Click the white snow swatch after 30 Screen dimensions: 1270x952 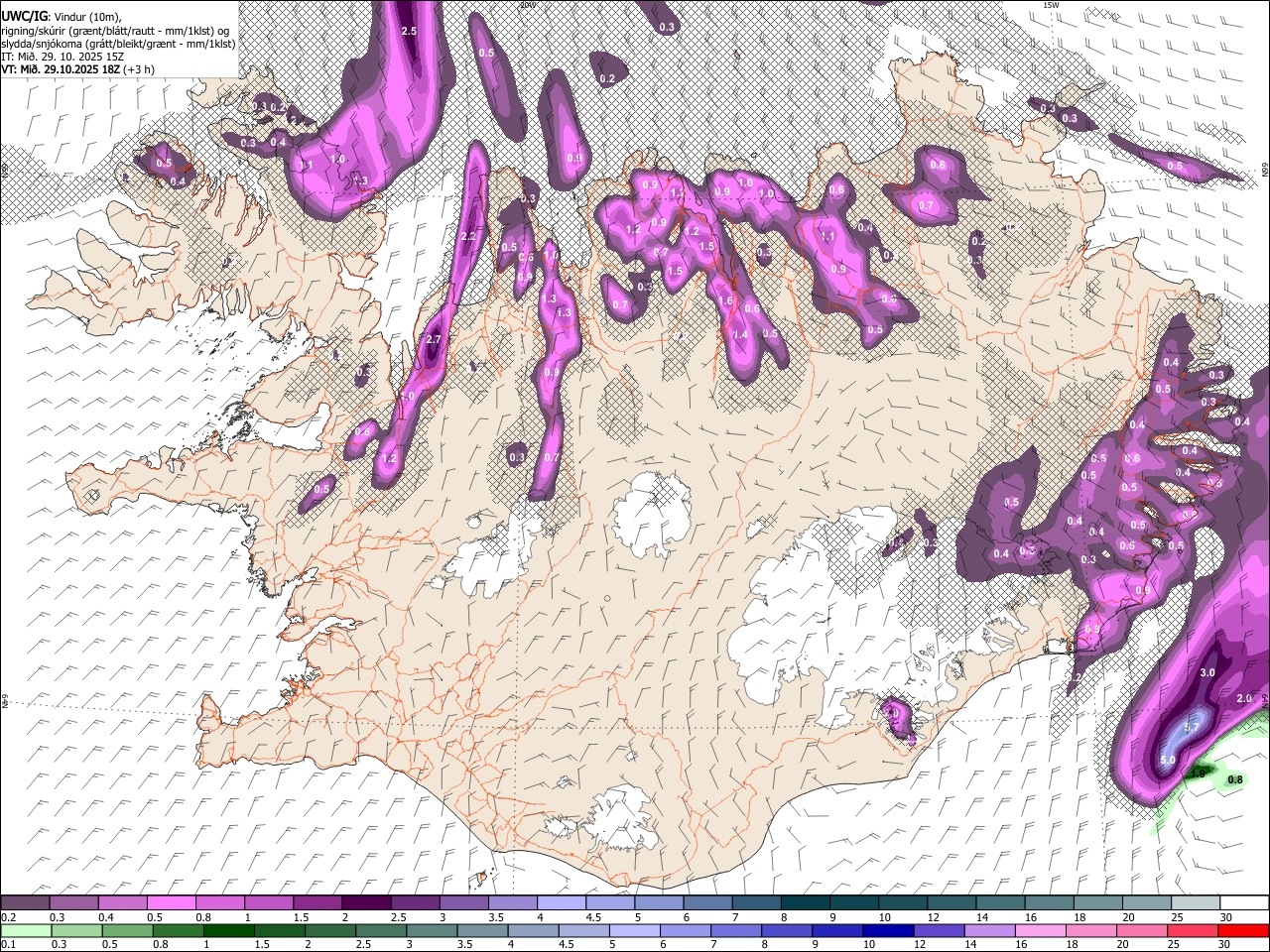(1245, 902)
